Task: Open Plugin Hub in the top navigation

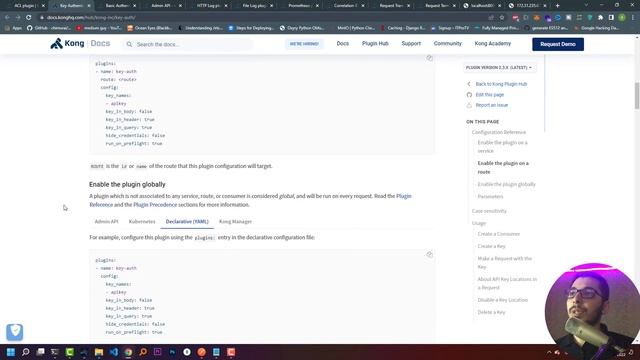Action: (375, 43)
